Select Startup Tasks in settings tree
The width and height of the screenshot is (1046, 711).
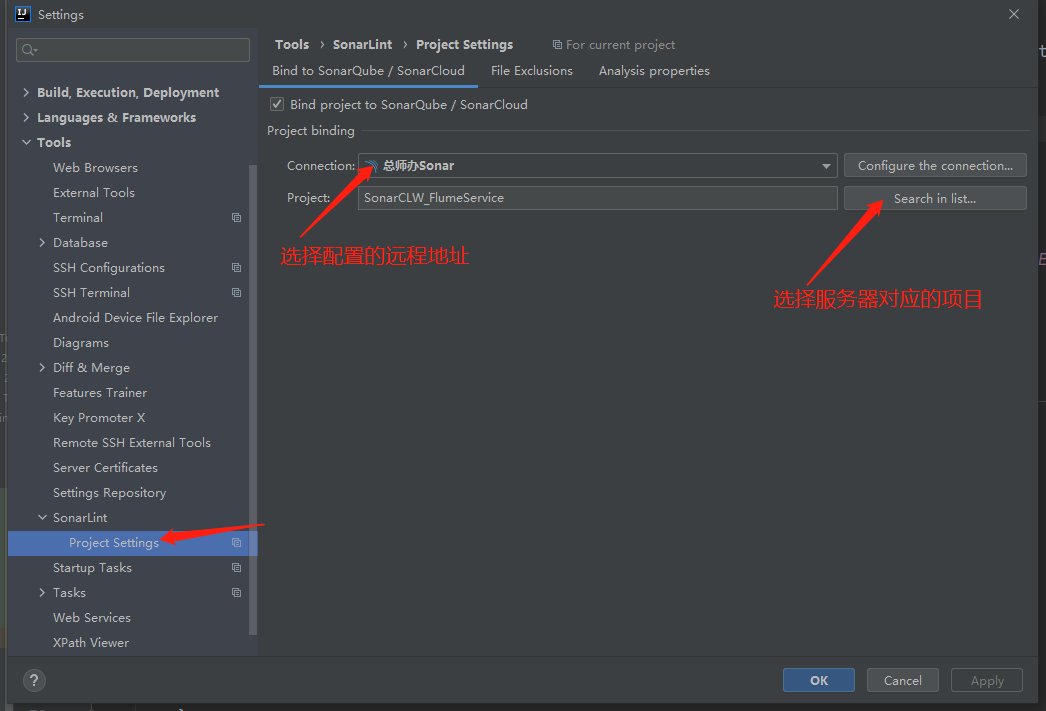coord(93,568)
